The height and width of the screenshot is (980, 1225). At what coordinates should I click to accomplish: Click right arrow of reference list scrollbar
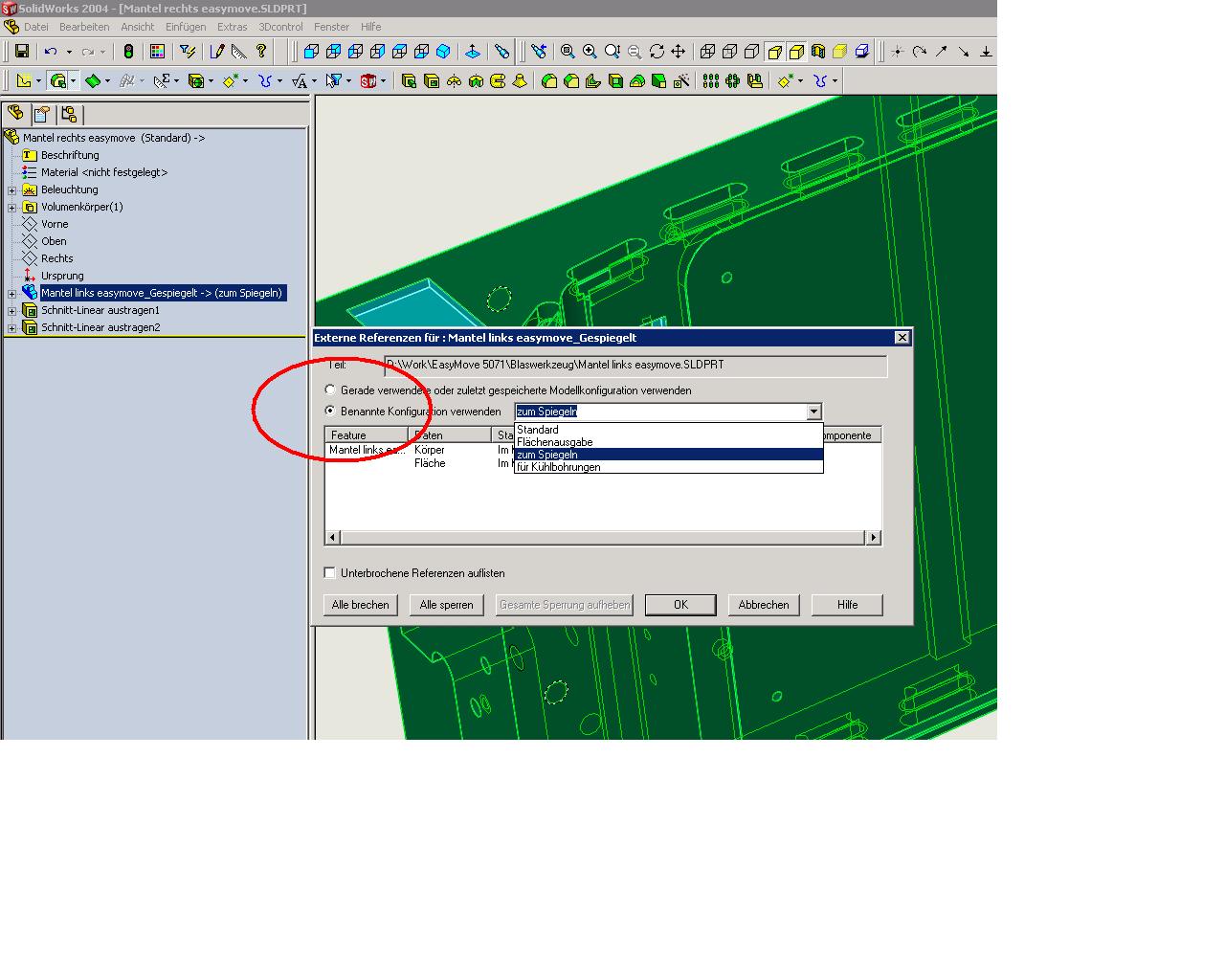tap(873, 538)
